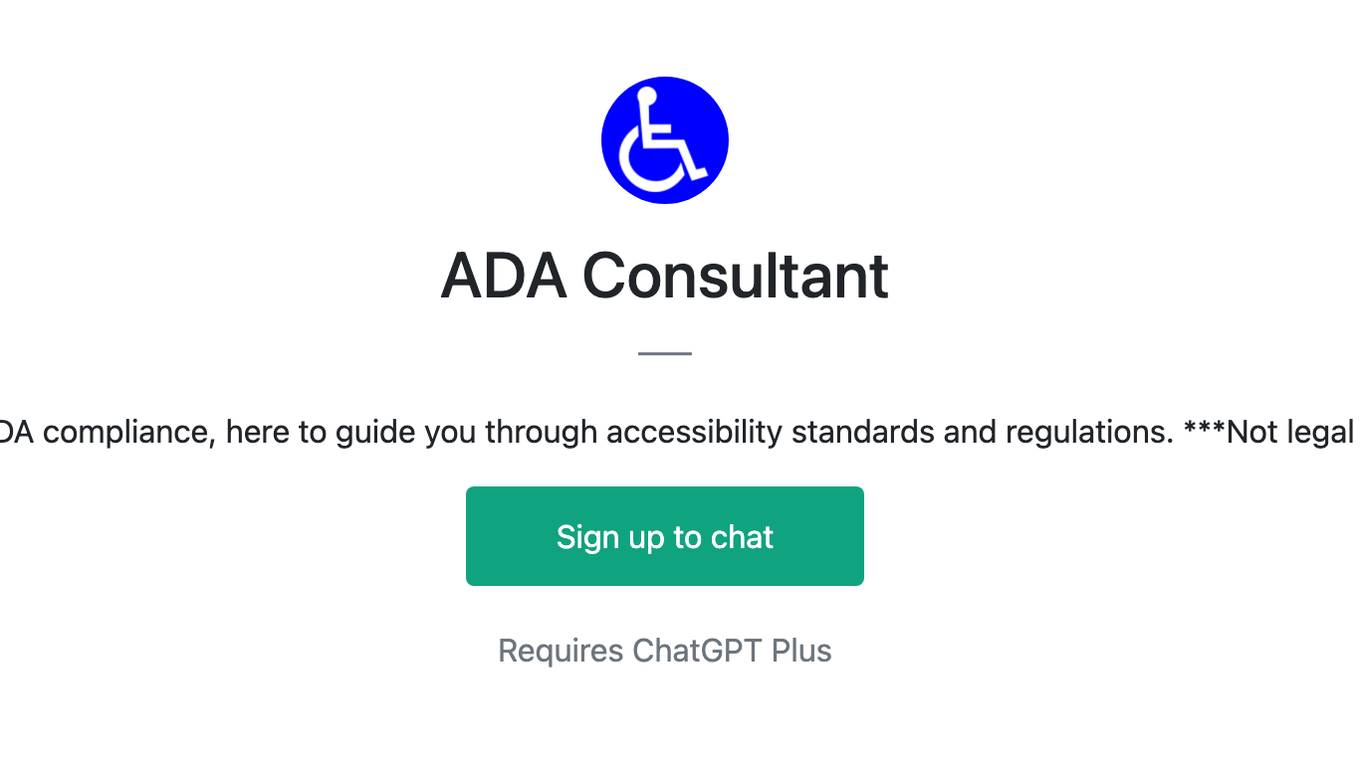Click the word 'chat' on the green button
The image size is (1360, 764).
(742, 536)
